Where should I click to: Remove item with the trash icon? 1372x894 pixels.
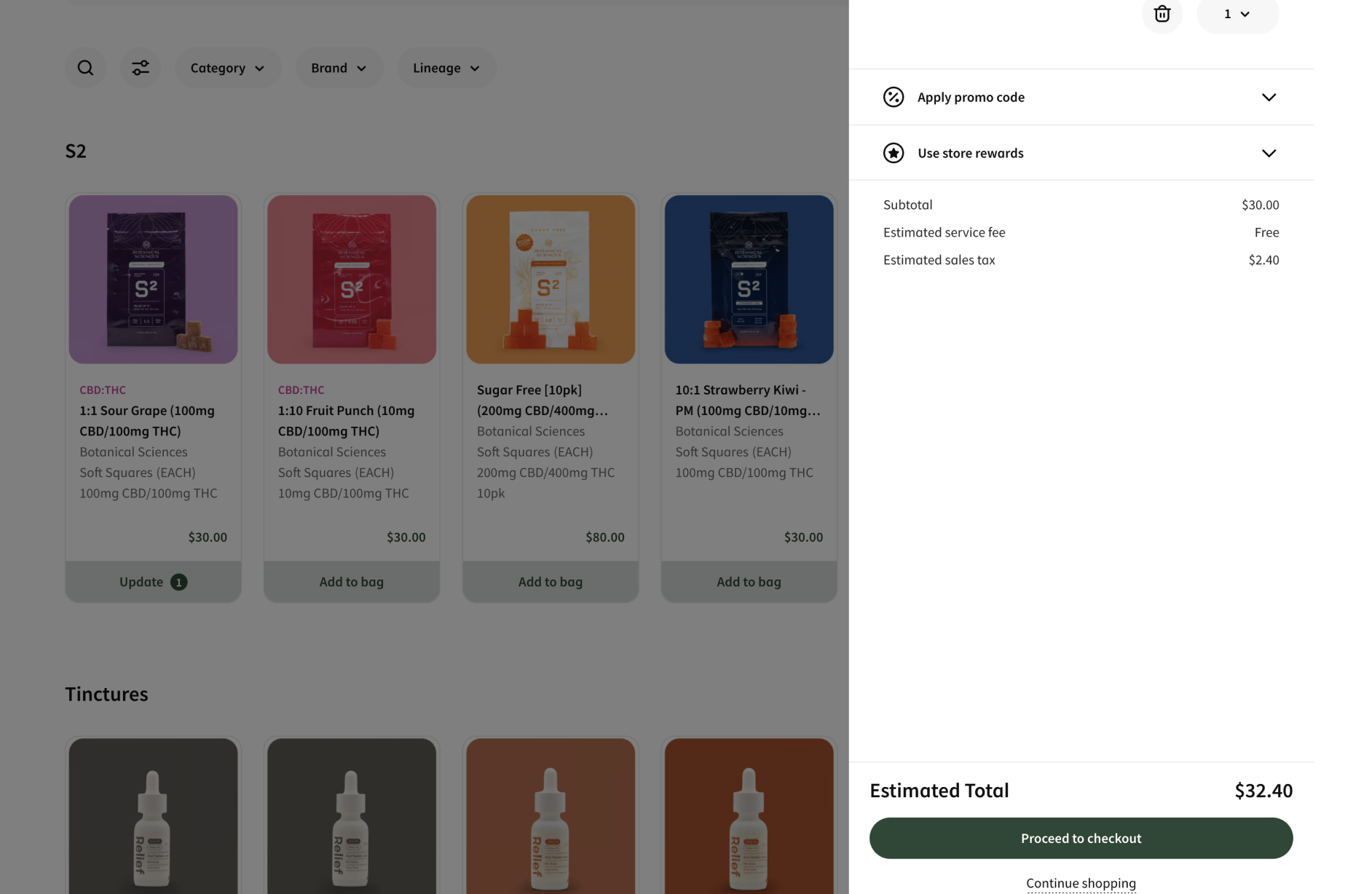pyautogui.click(x=1162, y=14)
